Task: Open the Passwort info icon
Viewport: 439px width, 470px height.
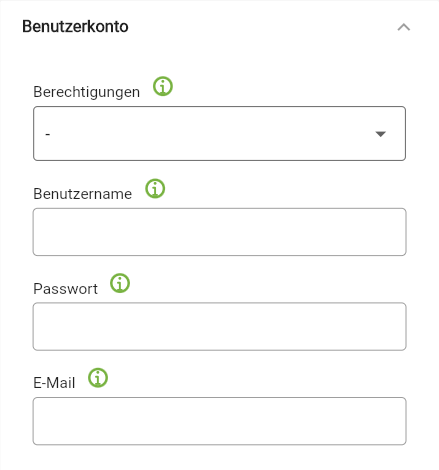Action: point(120,283)
